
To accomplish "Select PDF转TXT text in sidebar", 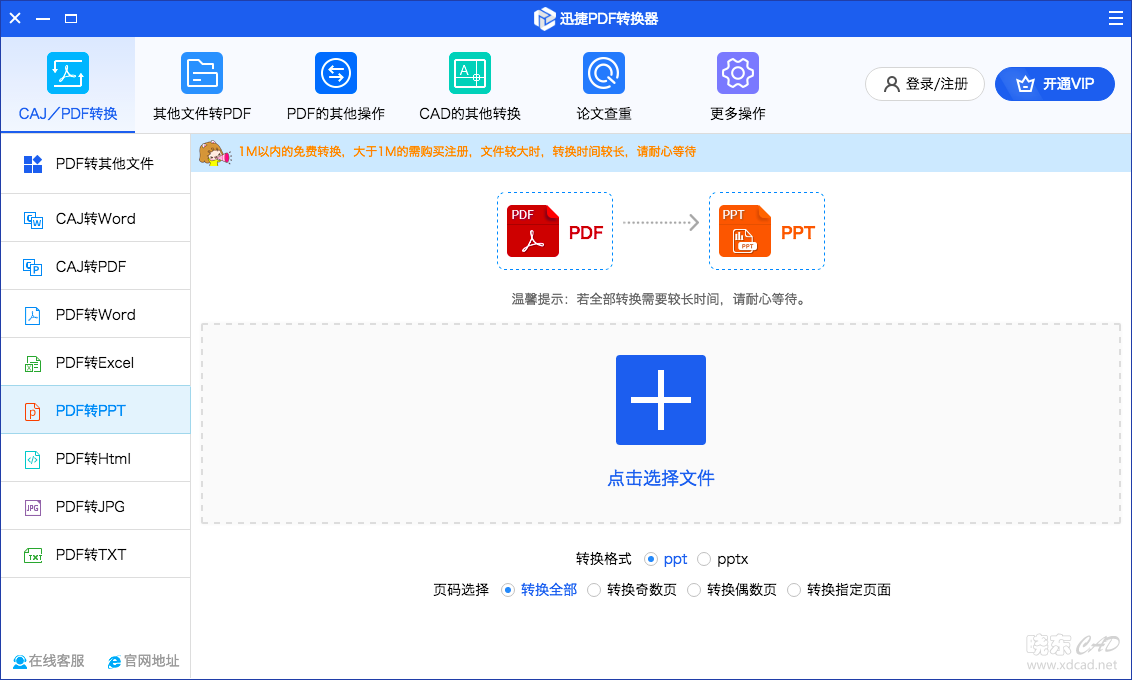I will pyautogui.click(x=91, y=555).
